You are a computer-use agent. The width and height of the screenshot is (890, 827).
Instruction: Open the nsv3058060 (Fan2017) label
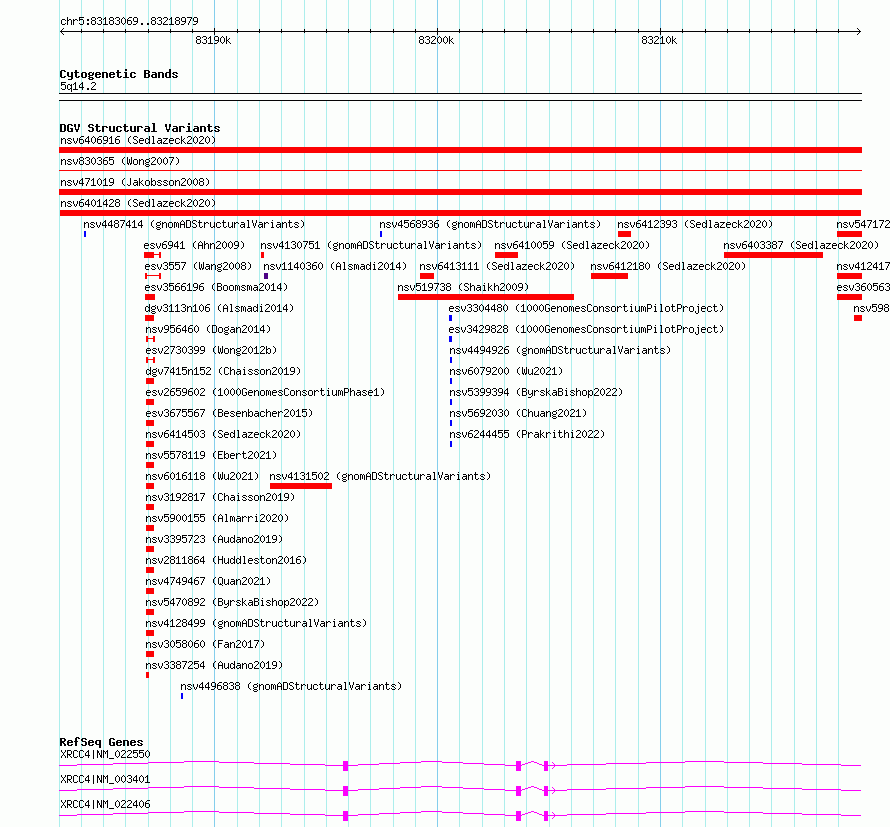tap(205, 644)
